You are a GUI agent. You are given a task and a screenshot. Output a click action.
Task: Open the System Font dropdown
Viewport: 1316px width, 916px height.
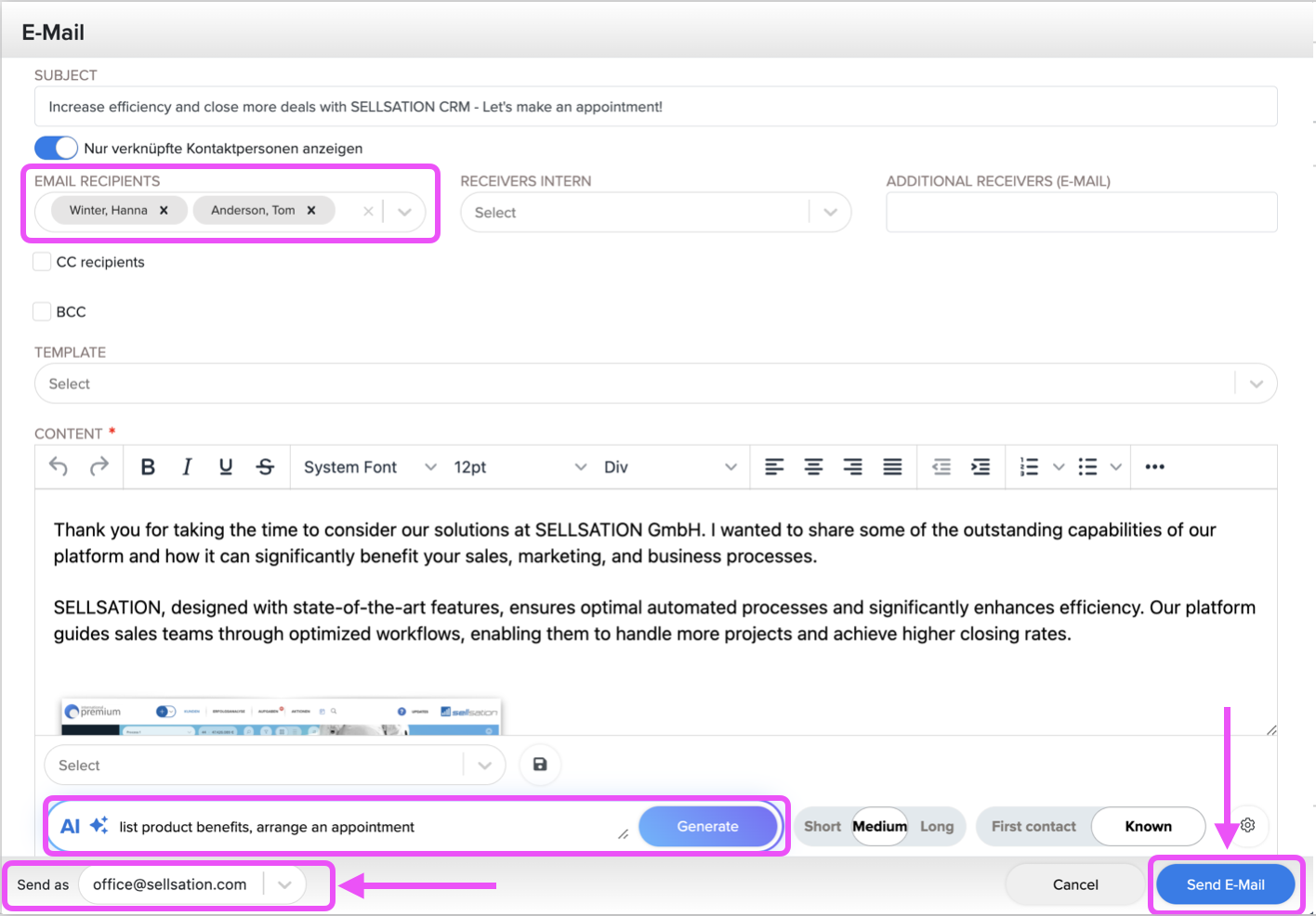click(369, 466)
